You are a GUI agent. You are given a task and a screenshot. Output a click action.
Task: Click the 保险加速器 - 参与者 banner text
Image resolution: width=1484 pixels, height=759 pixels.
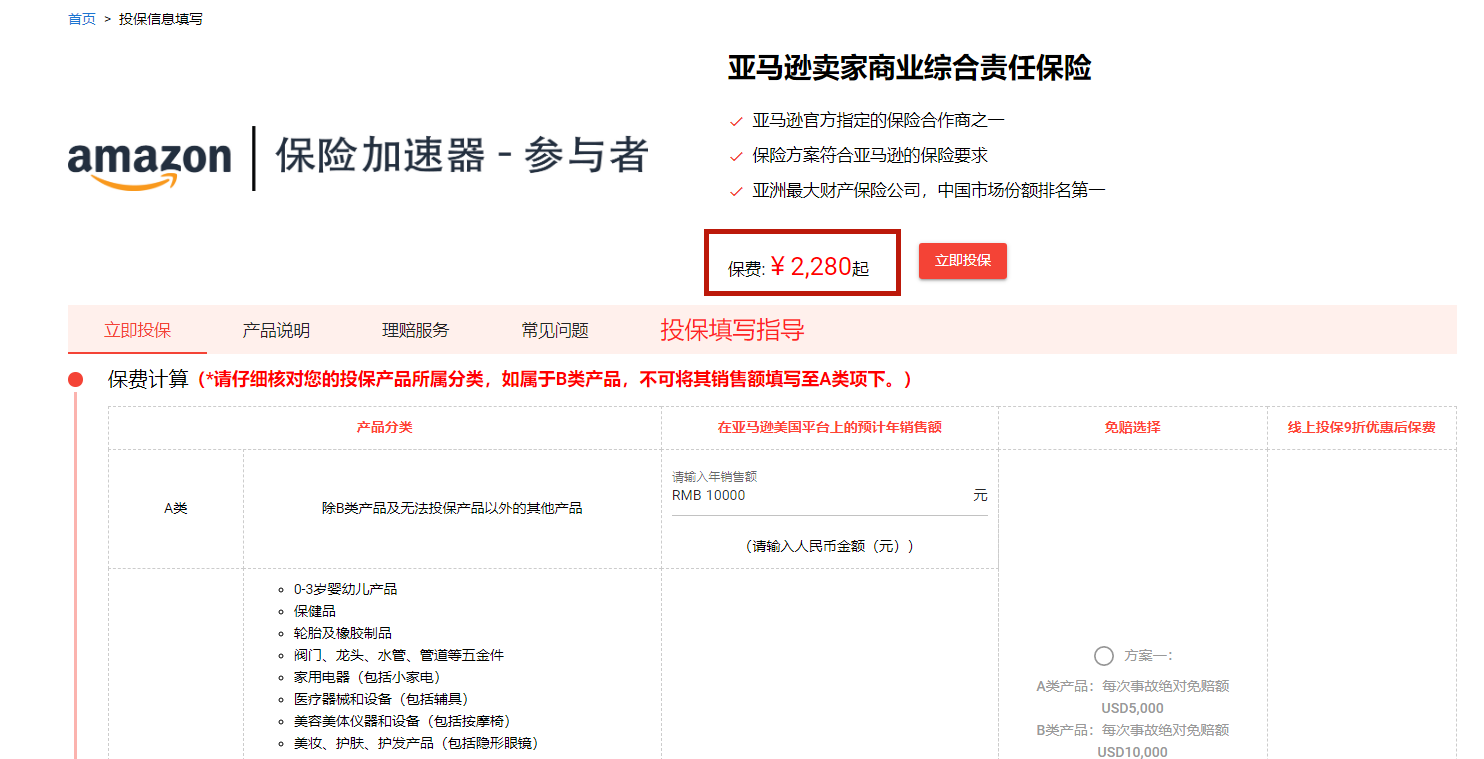462,157
